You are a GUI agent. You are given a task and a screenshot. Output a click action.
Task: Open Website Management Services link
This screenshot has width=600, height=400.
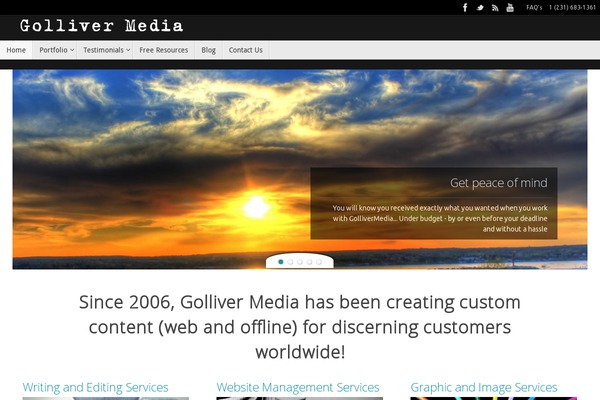coord(298,387)
